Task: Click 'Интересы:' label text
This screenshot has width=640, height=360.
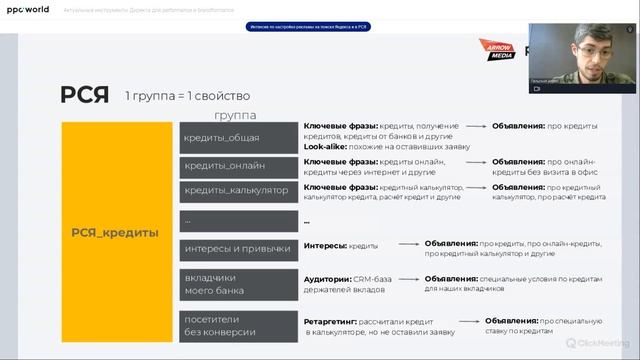Action: point(325,246)
